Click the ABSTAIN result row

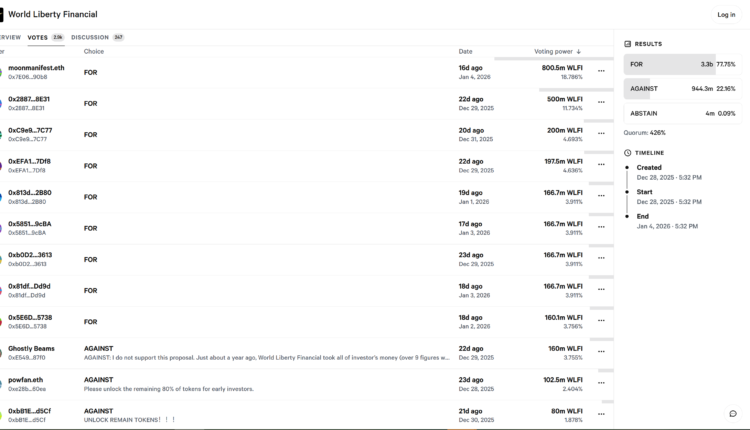679,113
